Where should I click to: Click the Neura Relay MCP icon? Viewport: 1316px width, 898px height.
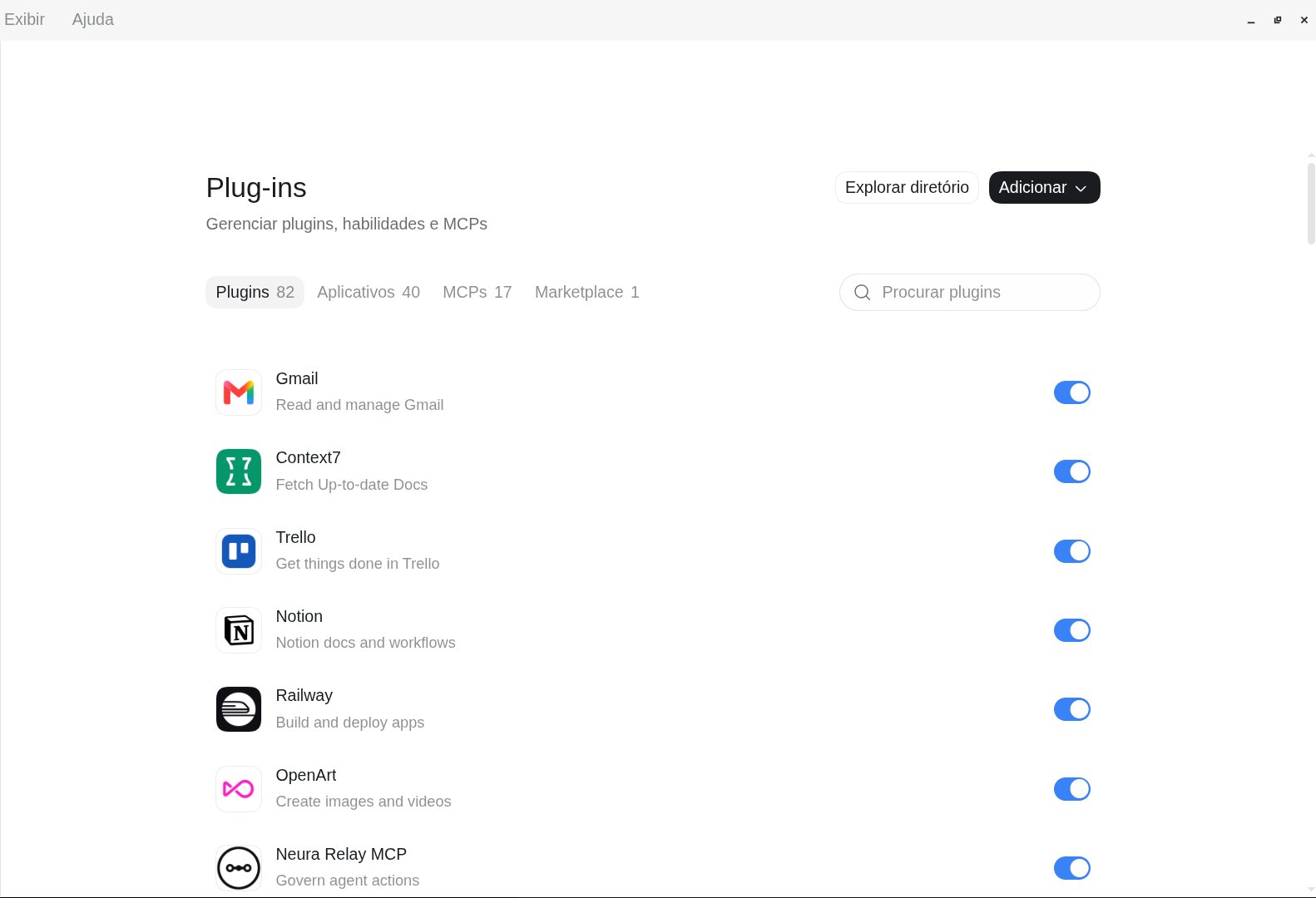[239, 868]
